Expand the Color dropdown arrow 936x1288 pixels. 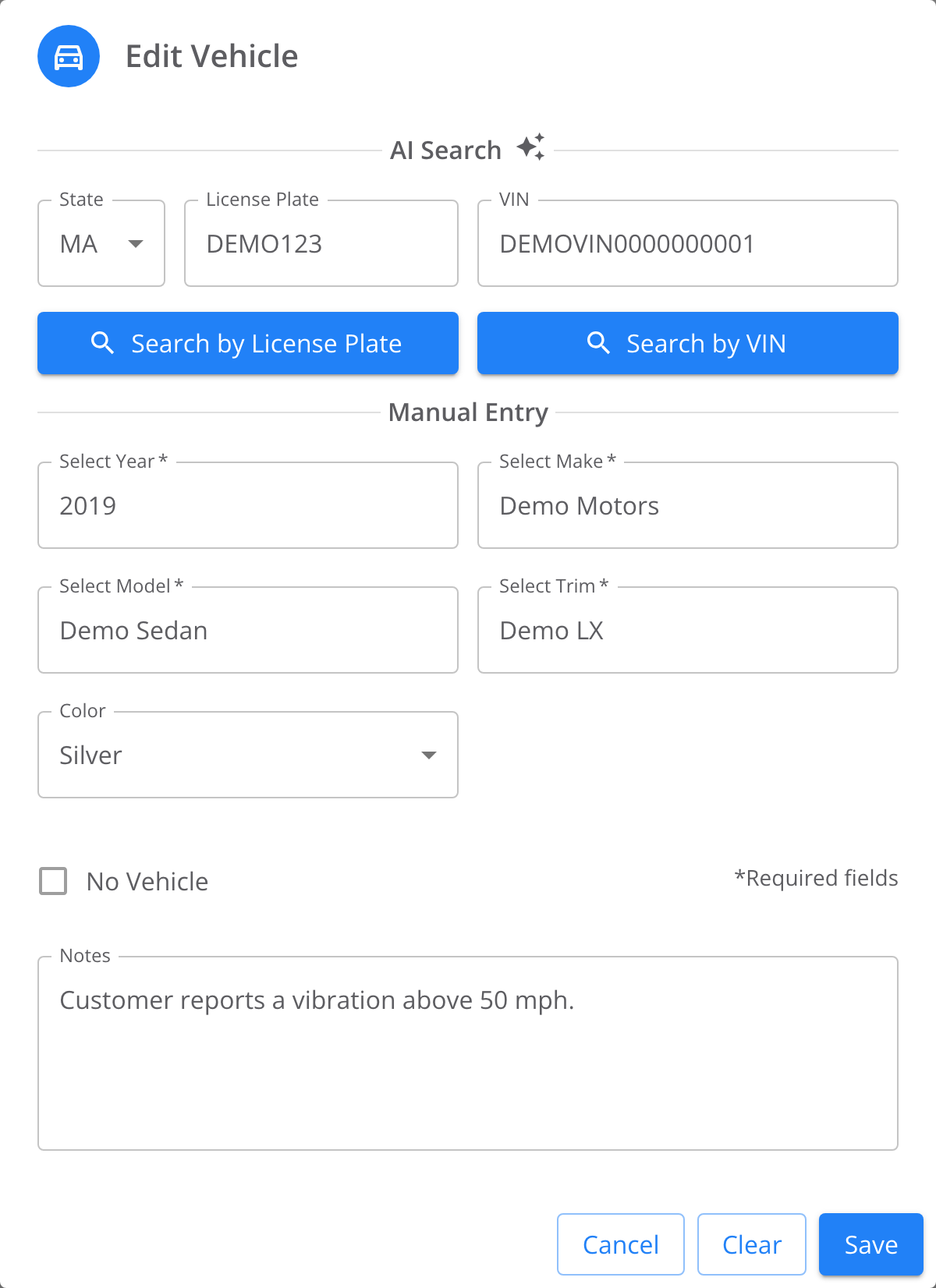point(429,755)
